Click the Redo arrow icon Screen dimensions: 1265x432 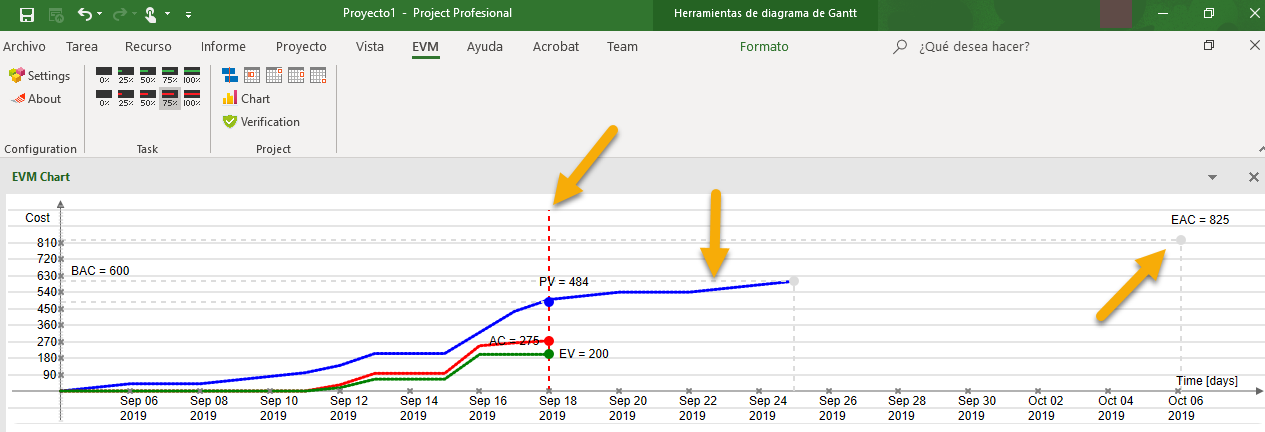[x=121, y=14]
